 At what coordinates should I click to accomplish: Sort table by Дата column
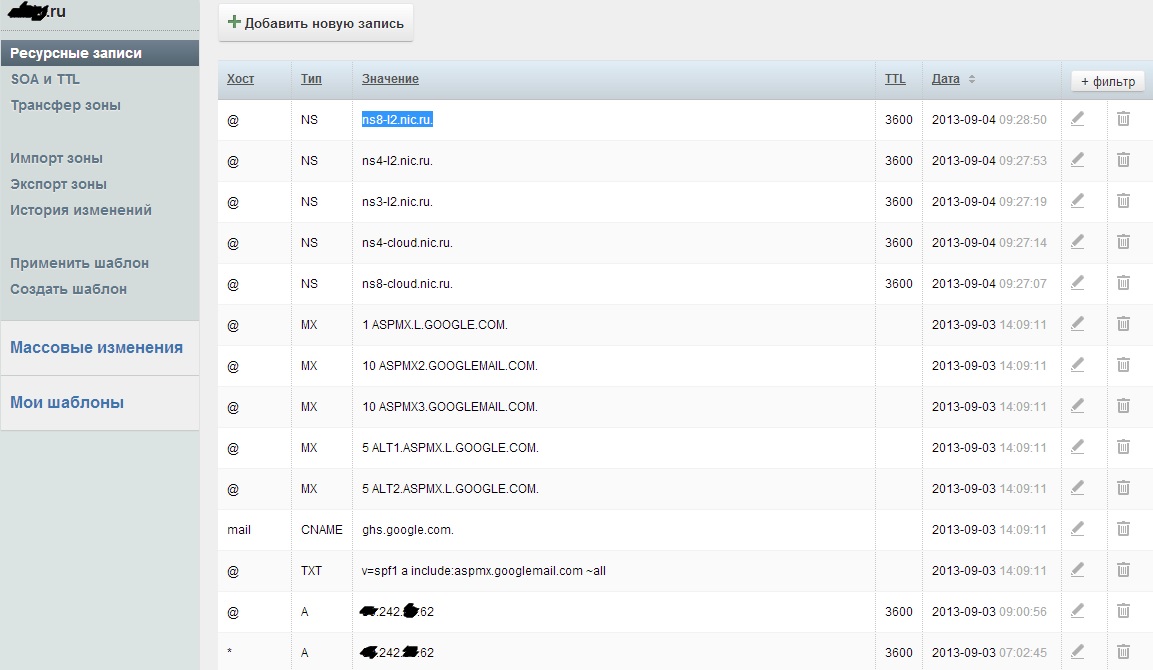point(946,79)
